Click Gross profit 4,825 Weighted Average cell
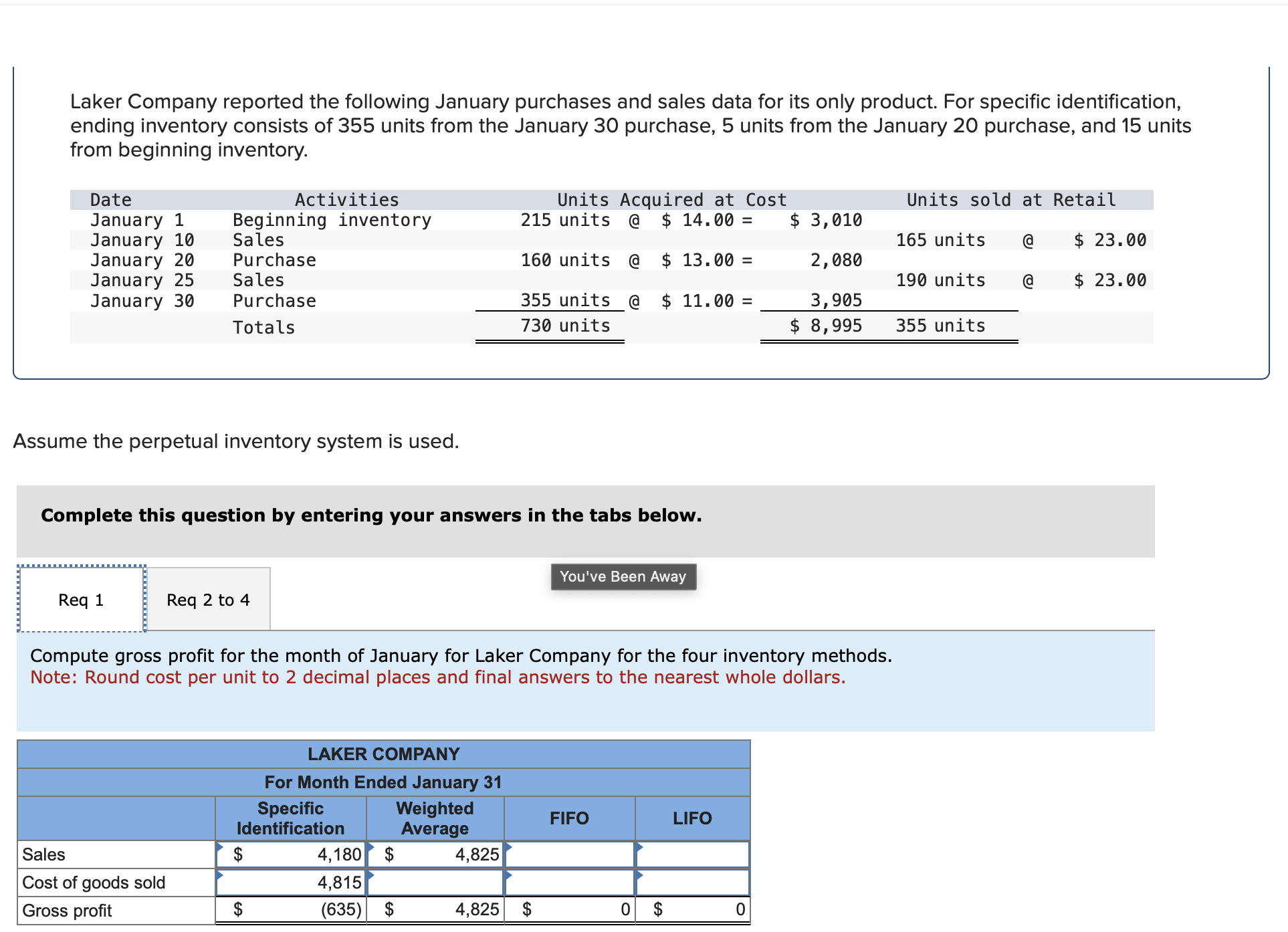The width and height of the screenshot is (1288, 932). 435,910
